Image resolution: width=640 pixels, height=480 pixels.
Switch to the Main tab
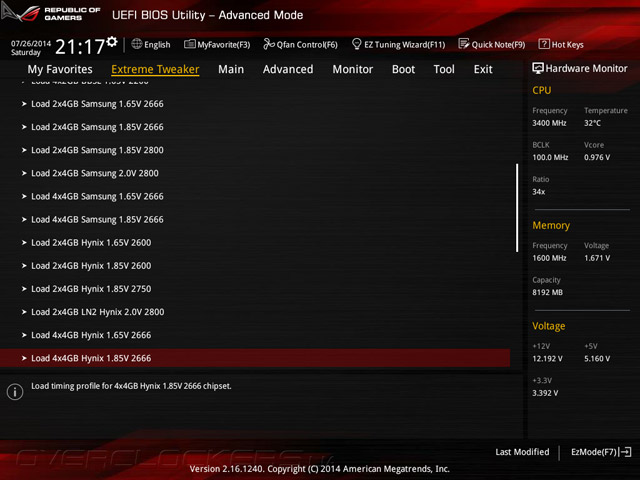pyautogui.click(x=231, y=69)
